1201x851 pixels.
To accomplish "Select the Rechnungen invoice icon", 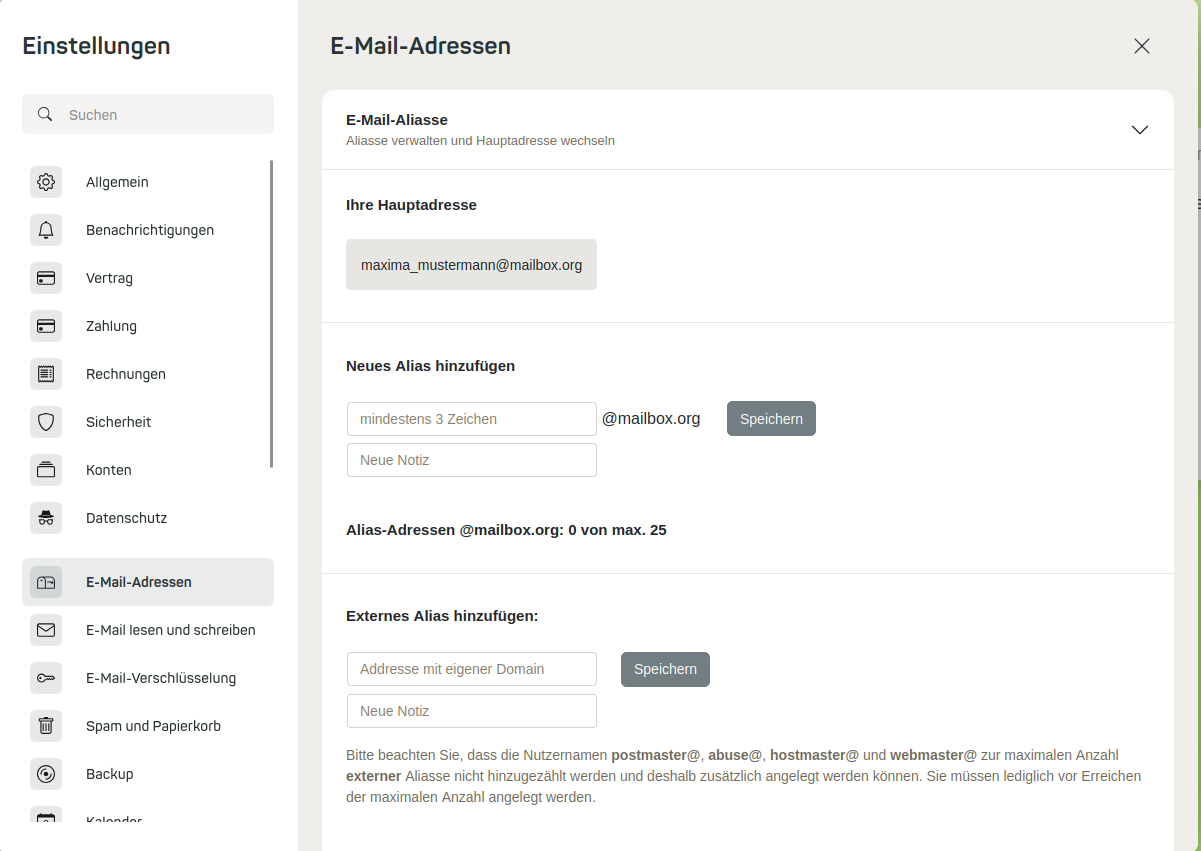I will 46,374.
